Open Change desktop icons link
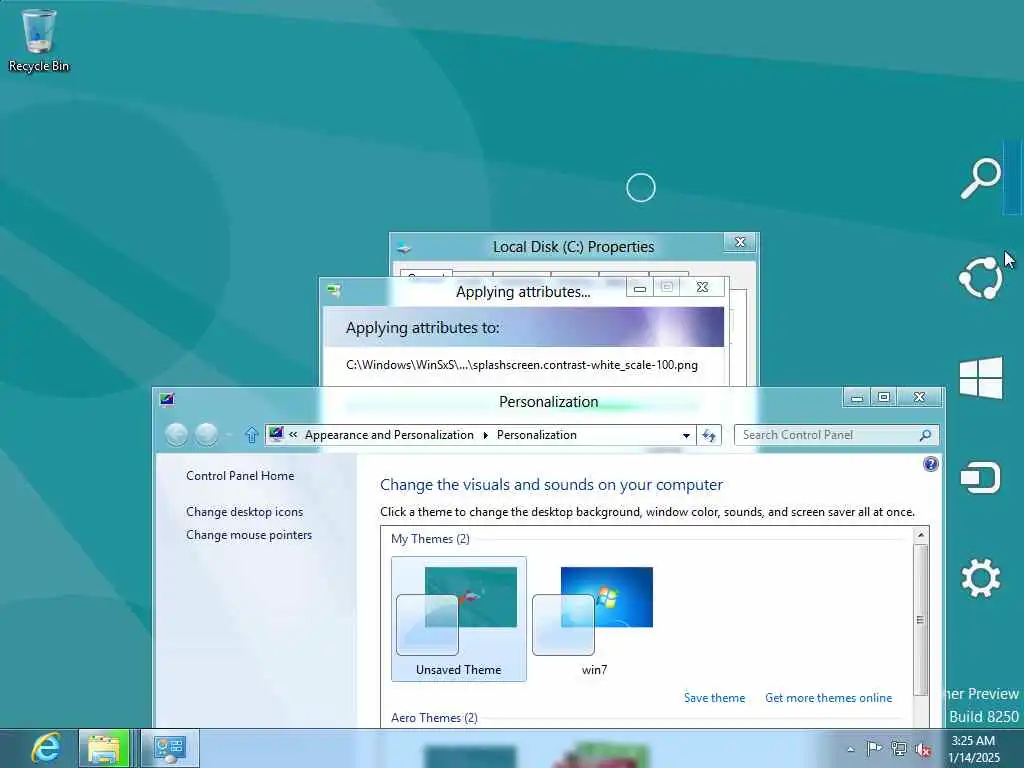Screen dimensions: 1024x768 tap(244, 512)
